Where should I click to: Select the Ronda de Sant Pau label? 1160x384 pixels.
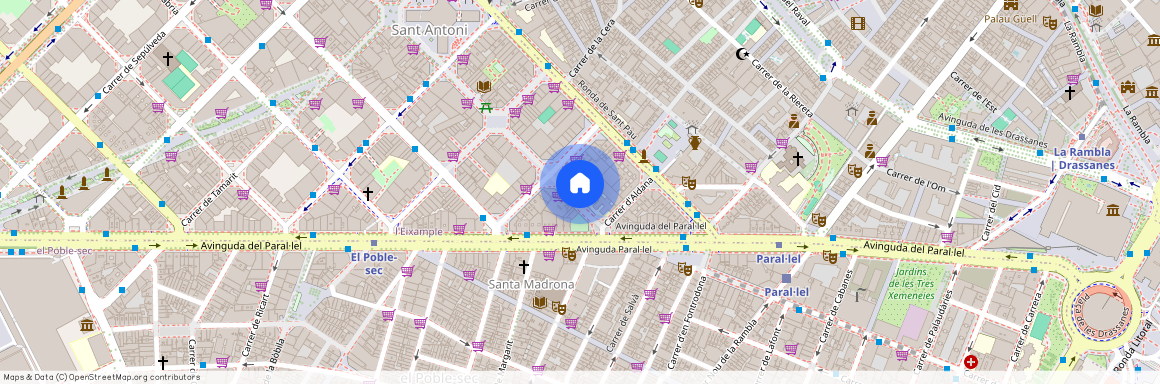point(607,110)
